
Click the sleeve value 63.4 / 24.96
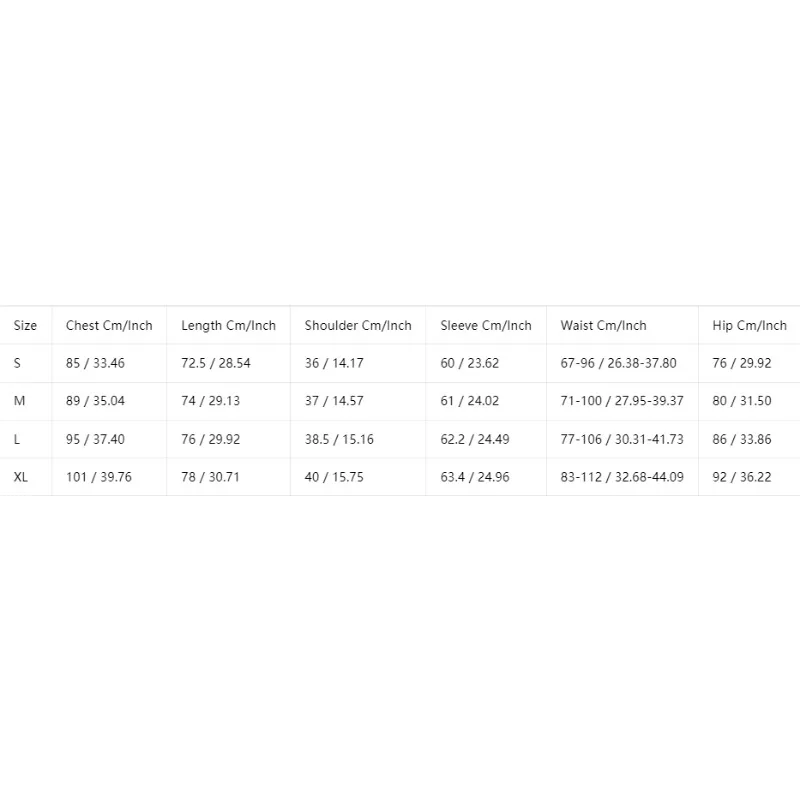[474, 477]
